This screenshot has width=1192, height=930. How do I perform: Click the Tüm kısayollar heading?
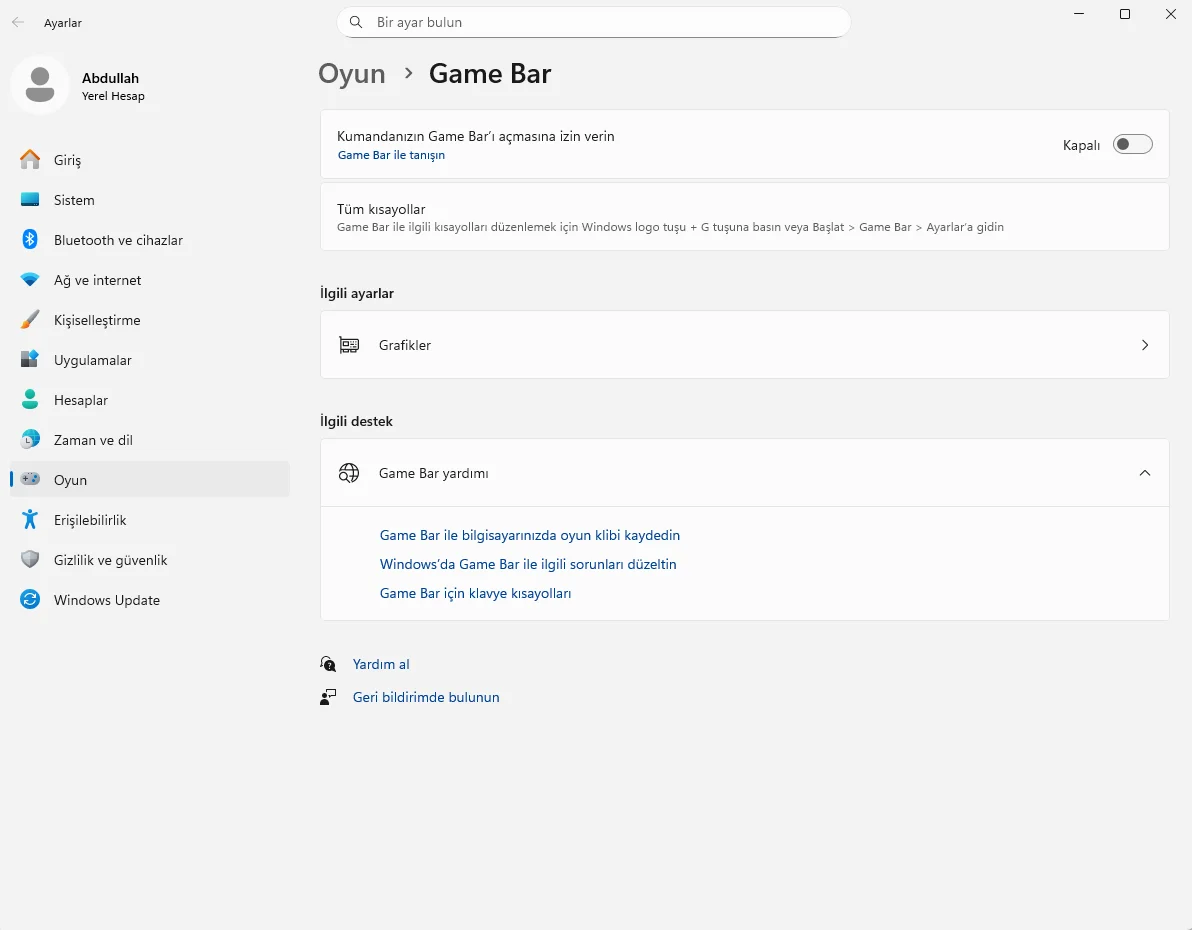[381, 209]
